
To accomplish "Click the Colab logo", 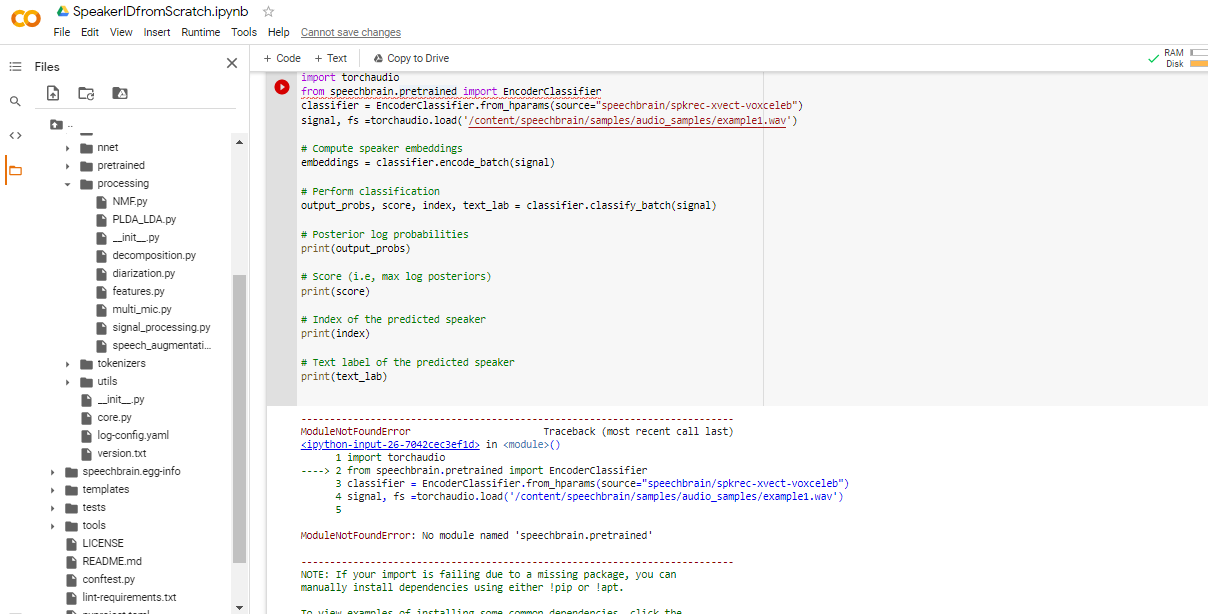I will 25,18.
